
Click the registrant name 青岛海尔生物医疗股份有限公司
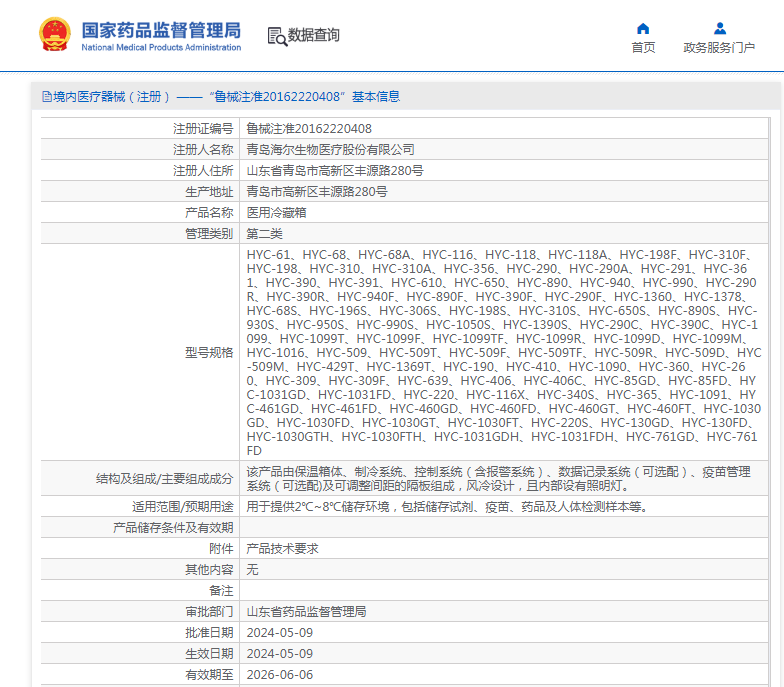coord(330,150)
